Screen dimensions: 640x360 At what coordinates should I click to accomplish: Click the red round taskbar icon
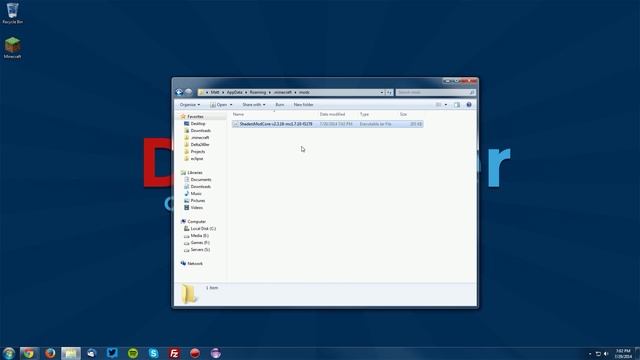point(195,353)
